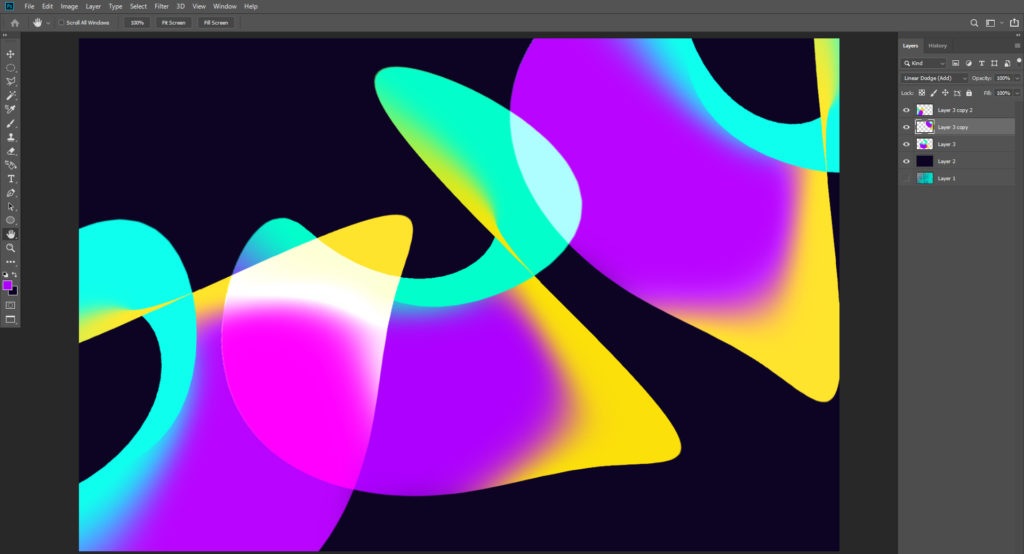Select the Elliptical Marquee tool
This screenshot has height=554, width=1024.
pos(10,68)
